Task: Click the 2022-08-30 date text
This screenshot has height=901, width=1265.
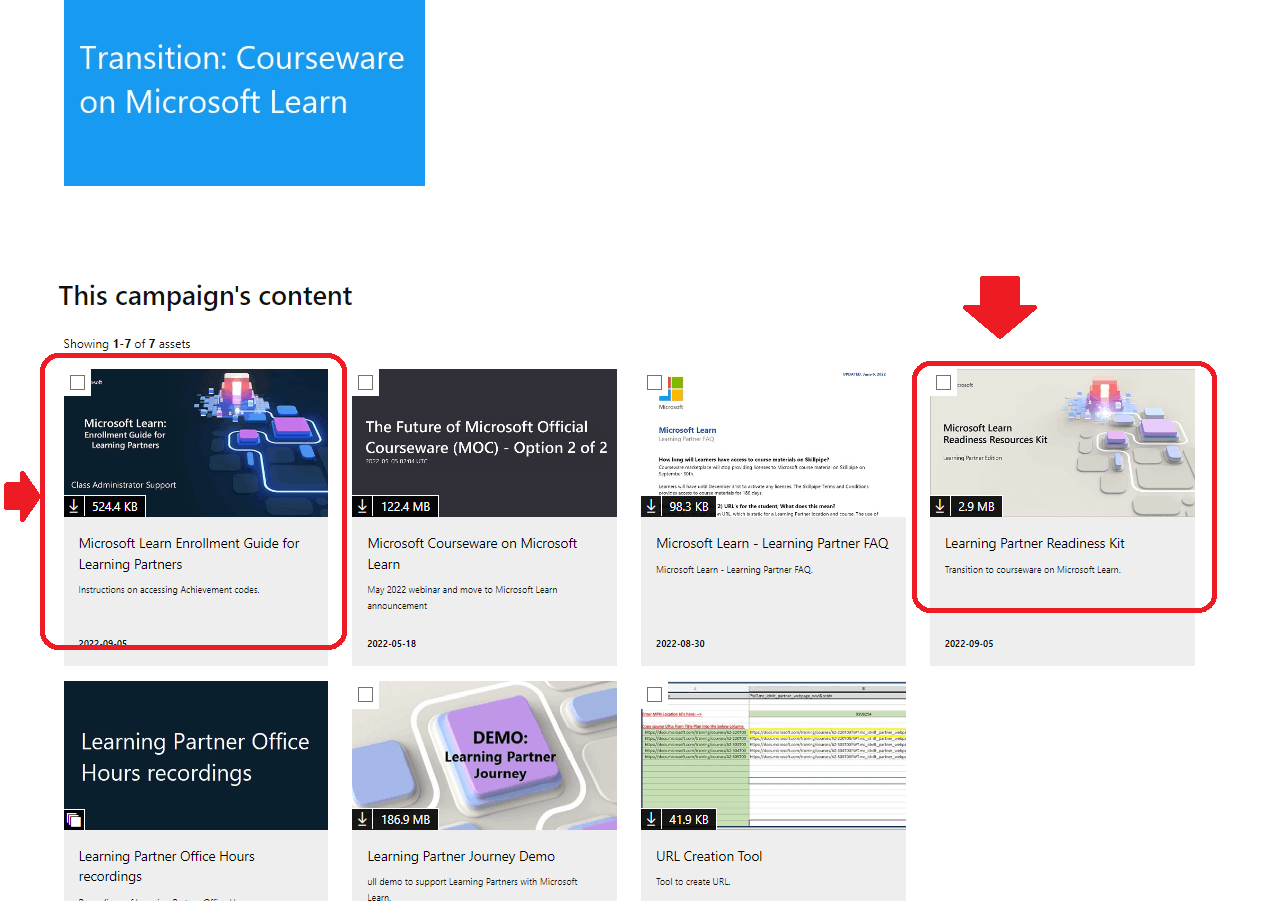Action: [680, 644]
